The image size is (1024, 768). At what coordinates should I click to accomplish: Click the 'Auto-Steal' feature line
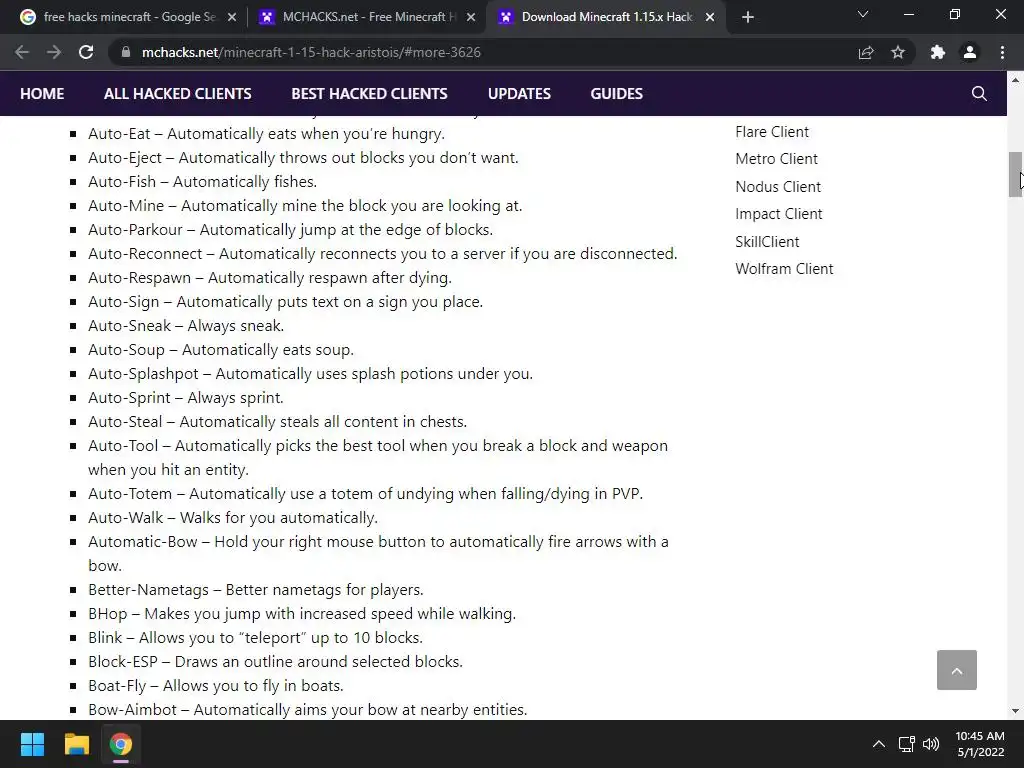pos(278,422)
